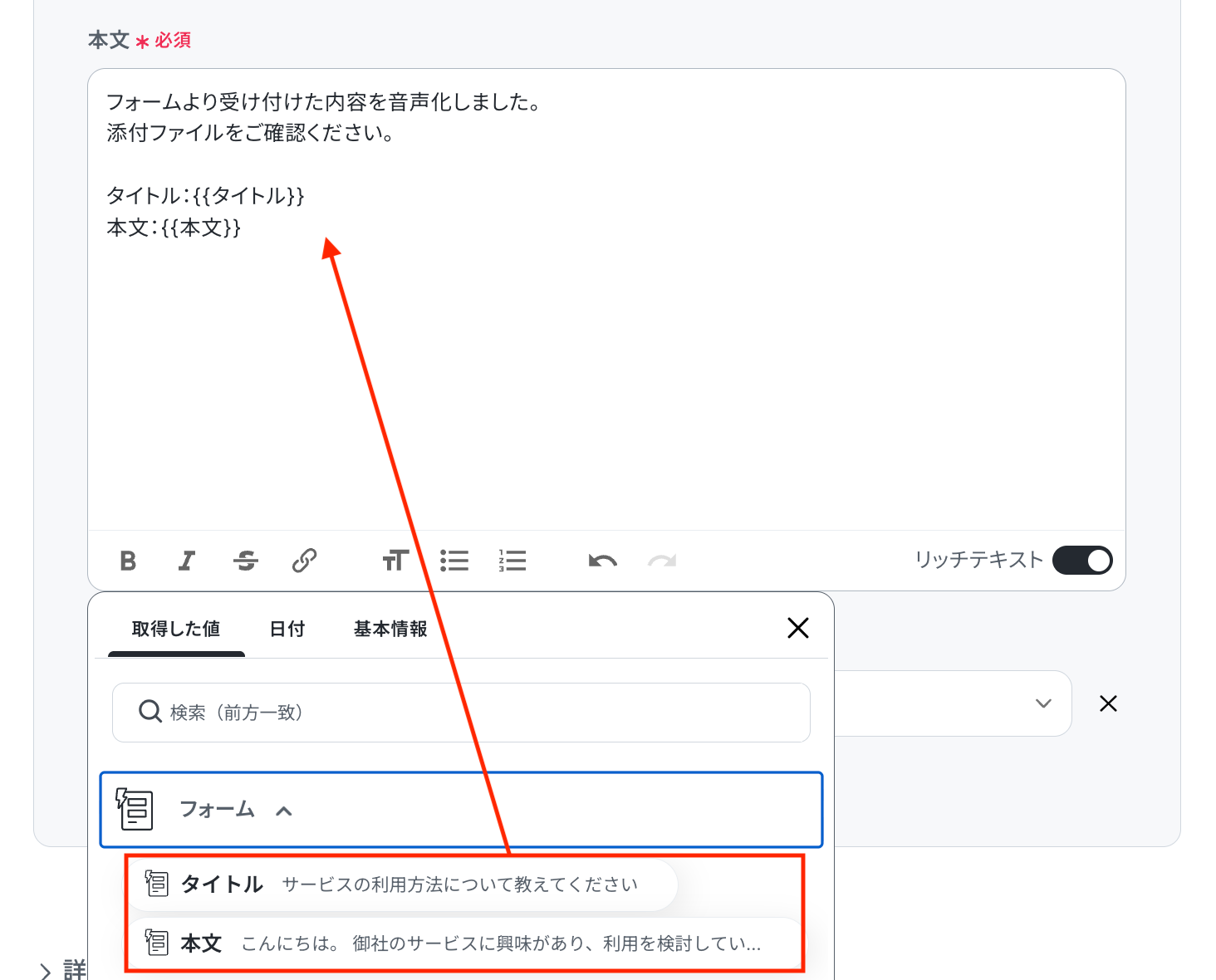Select the 取得した値 tab
Screen dimensions: 1216x980
(x=176, y=629)
